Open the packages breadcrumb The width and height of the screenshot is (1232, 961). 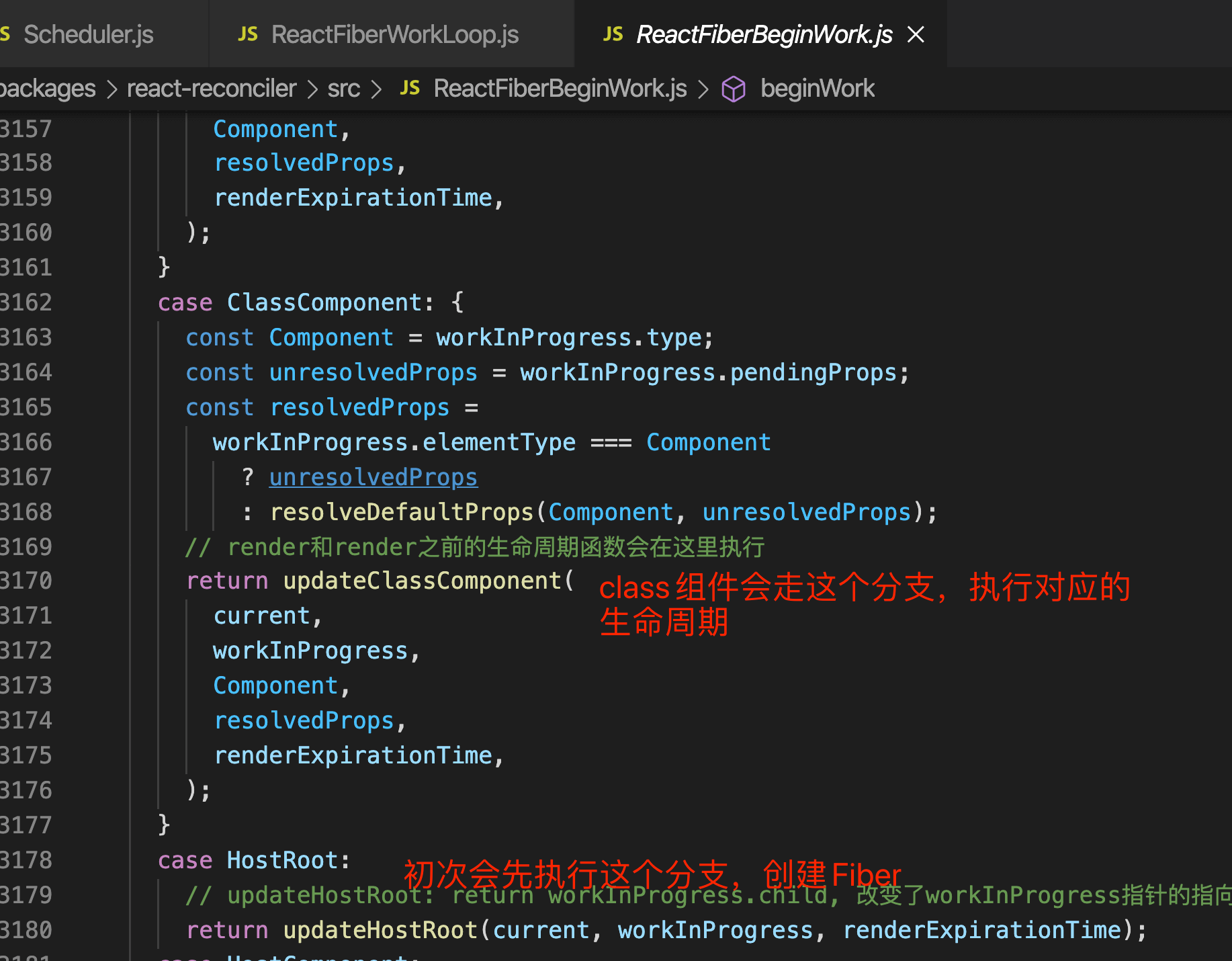[47, 88]
